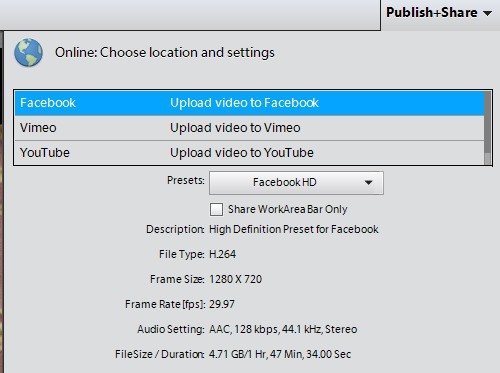Select Vimeo in the location list

tap(38, 128)
